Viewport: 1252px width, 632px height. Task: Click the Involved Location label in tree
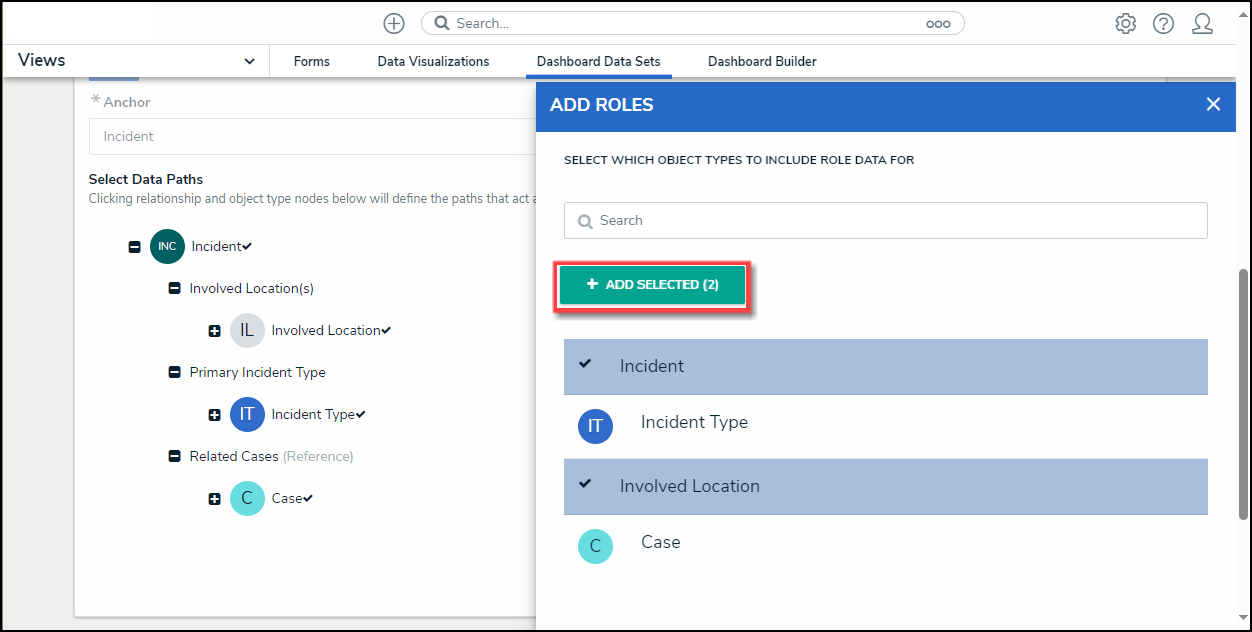[x=326, y=330]
